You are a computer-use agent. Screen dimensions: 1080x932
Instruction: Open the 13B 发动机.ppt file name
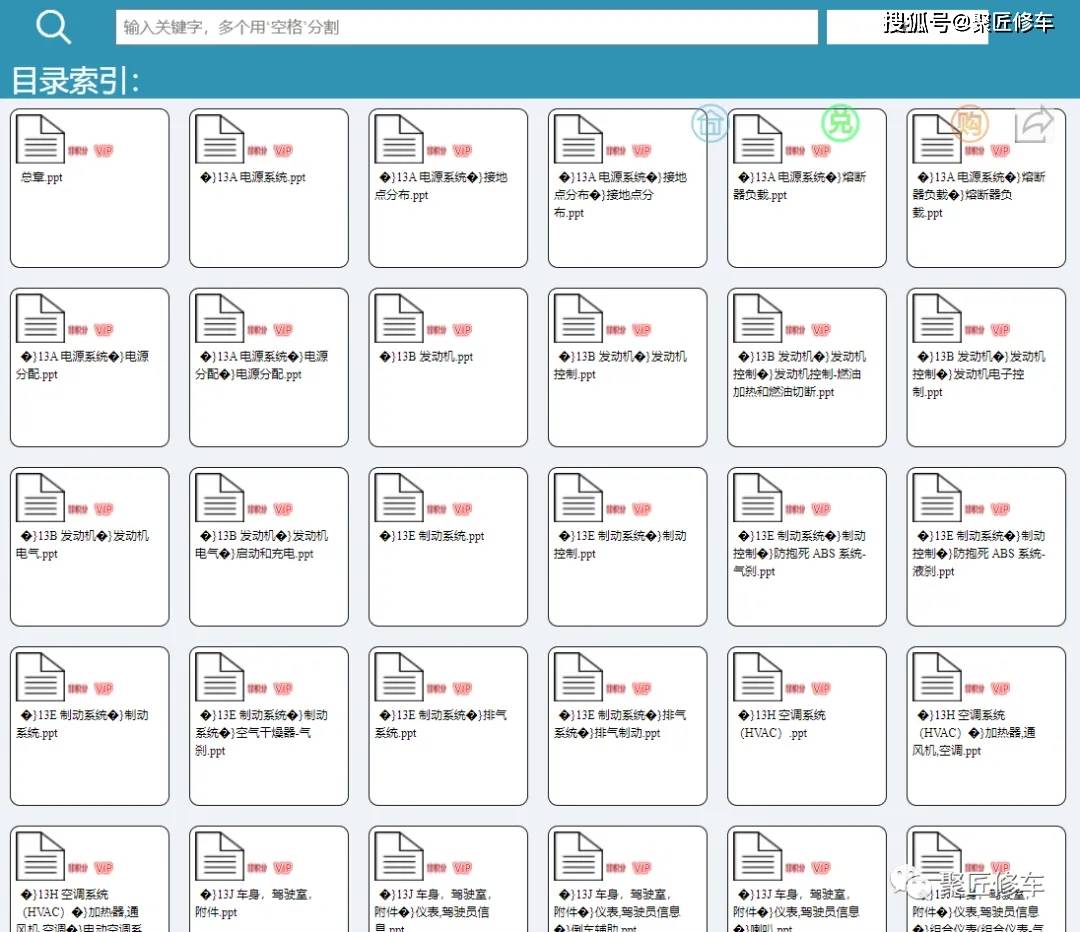[x=427, y=357]
